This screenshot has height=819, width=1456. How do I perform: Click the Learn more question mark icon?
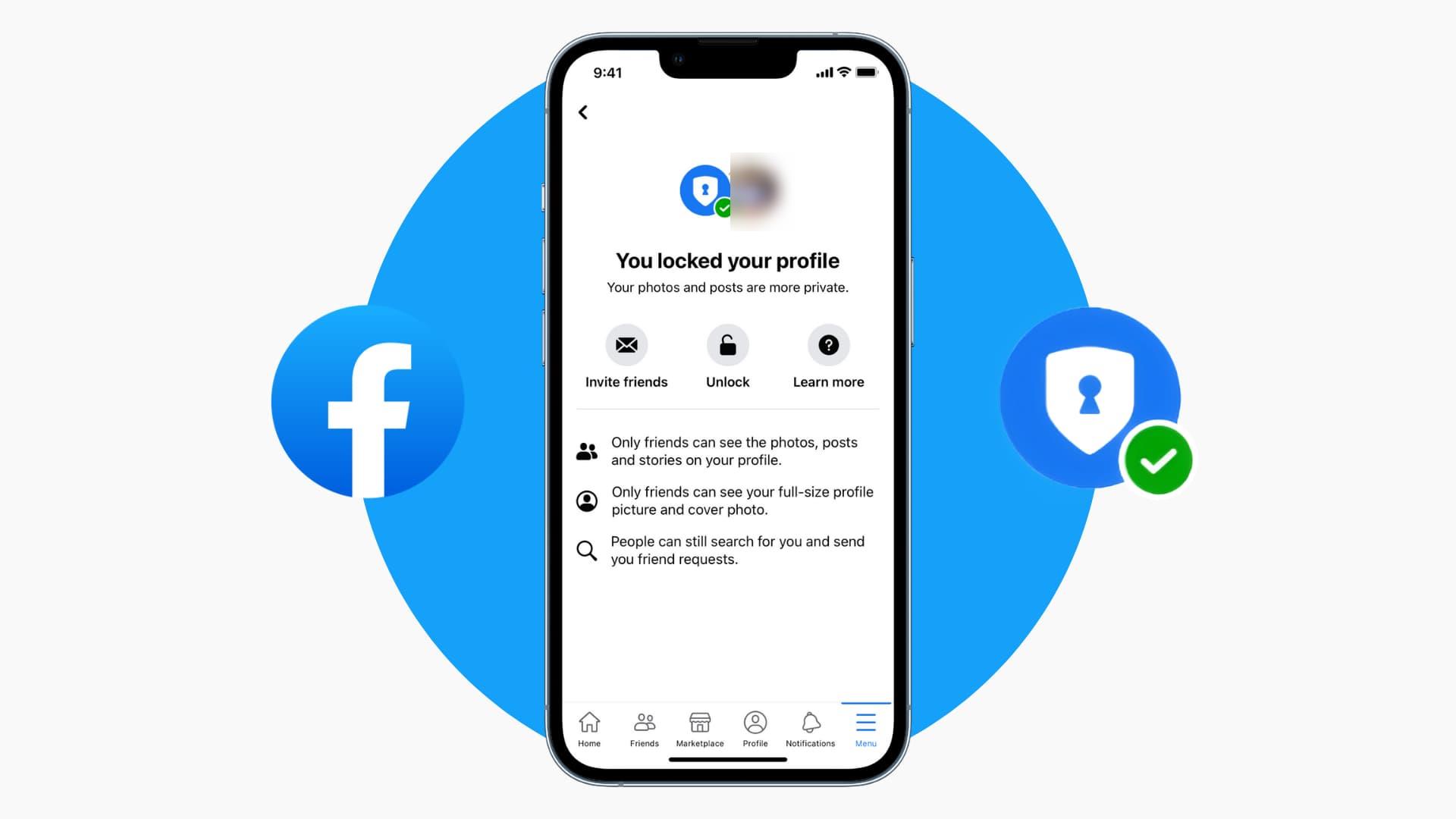(x=828, y=344)
